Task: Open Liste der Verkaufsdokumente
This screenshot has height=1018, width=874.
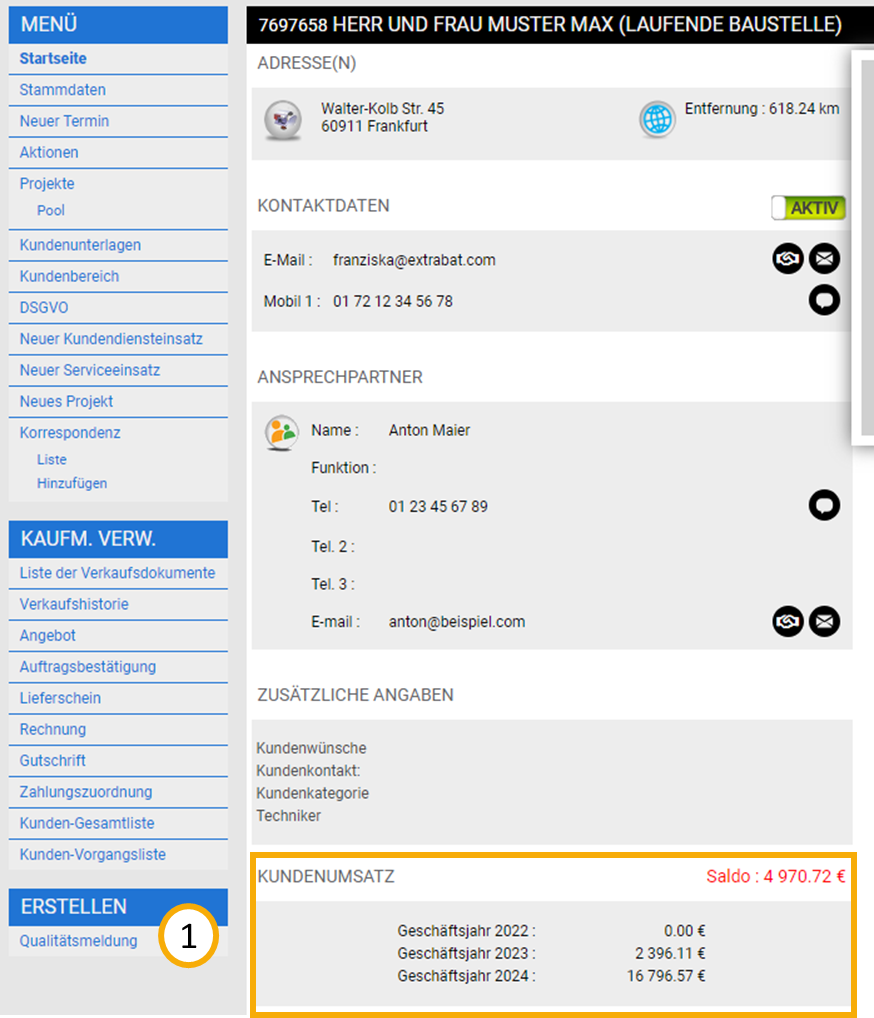Action: (x=117, y=573)
